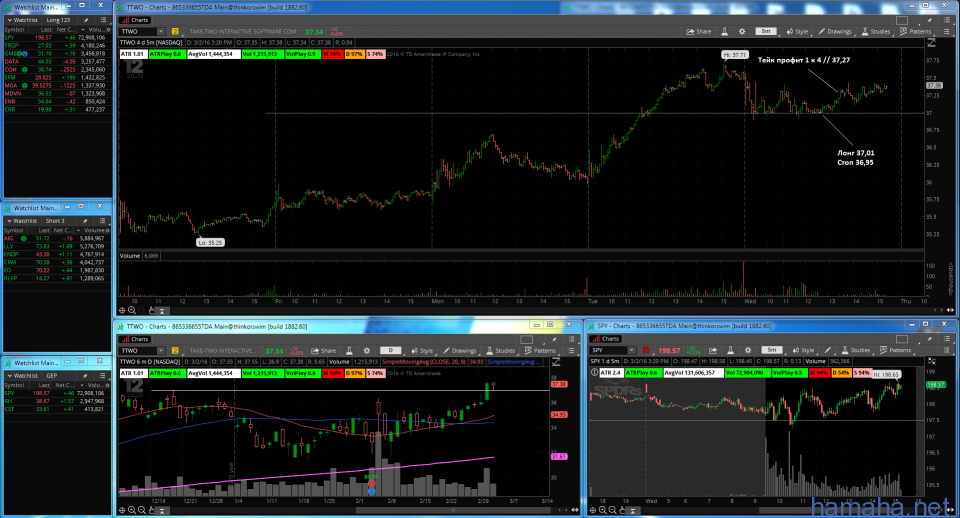Click crosshair icon below the TTWO daily chart

122,510
